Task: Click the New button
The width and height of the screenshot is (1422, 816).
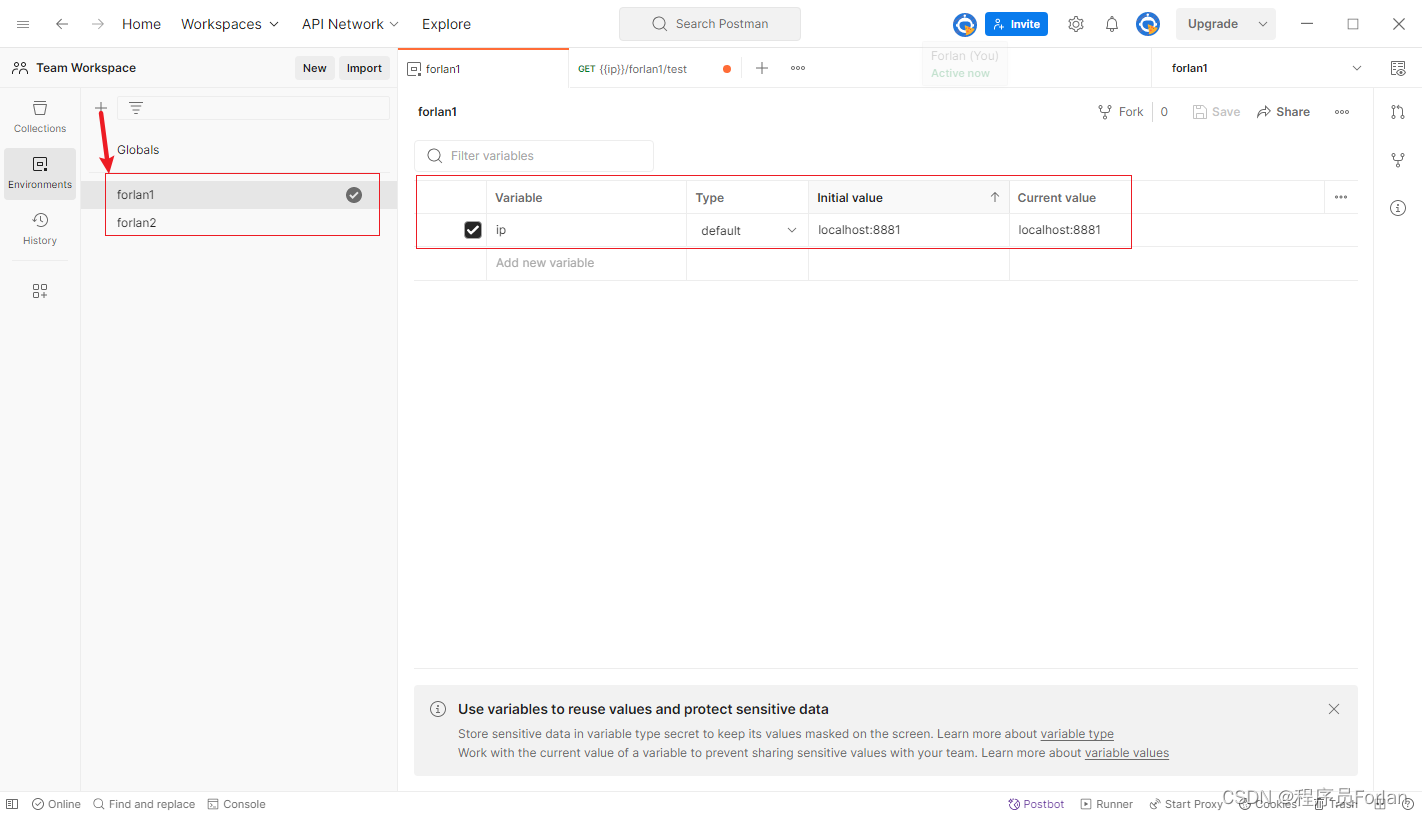Action: (315, 68)
